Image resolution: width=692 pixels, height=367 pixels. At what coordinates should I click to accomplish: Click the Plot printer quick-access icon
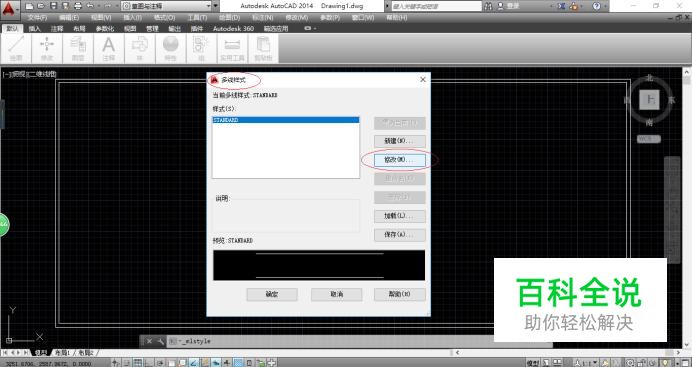click(78, 6)
